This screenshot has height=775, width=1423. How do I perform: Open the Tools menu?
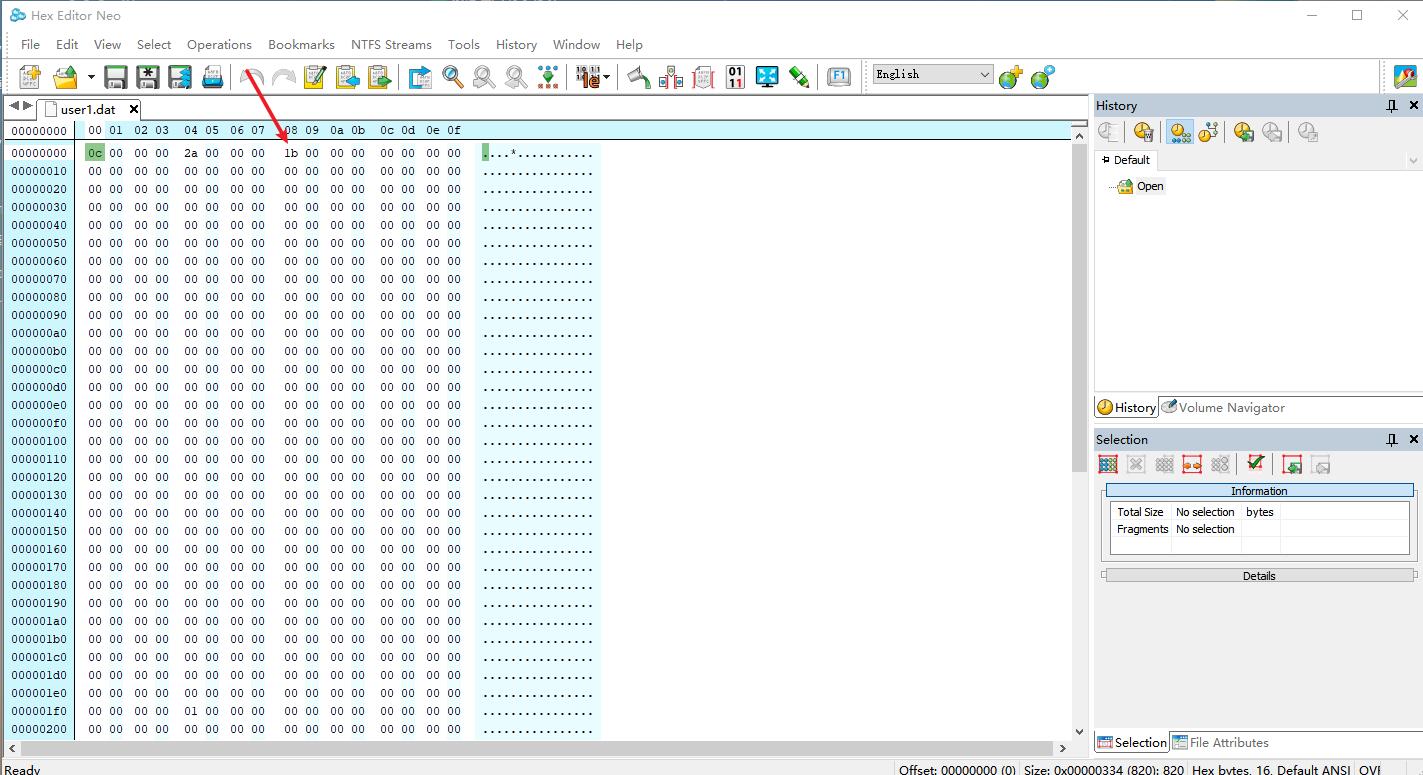point(464,44)
